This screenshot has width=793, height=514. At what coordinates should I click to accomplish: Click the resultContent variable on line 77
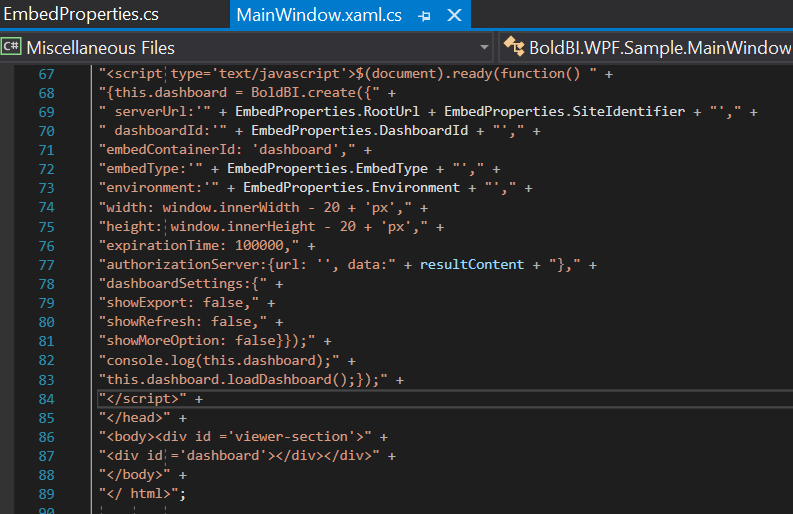pos(471,264)
